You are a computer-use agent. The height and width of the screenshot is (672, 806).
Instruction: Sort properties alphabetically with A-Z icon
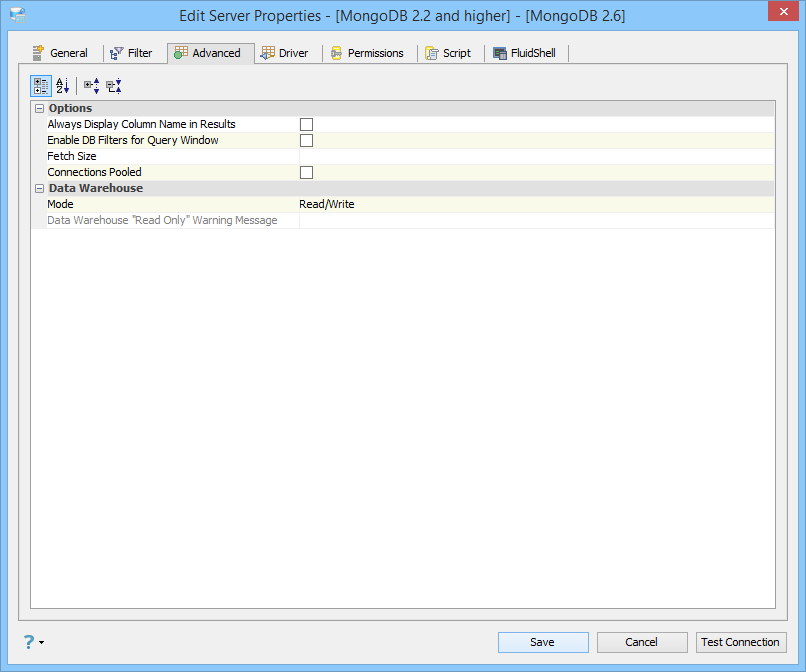[62, 86]
